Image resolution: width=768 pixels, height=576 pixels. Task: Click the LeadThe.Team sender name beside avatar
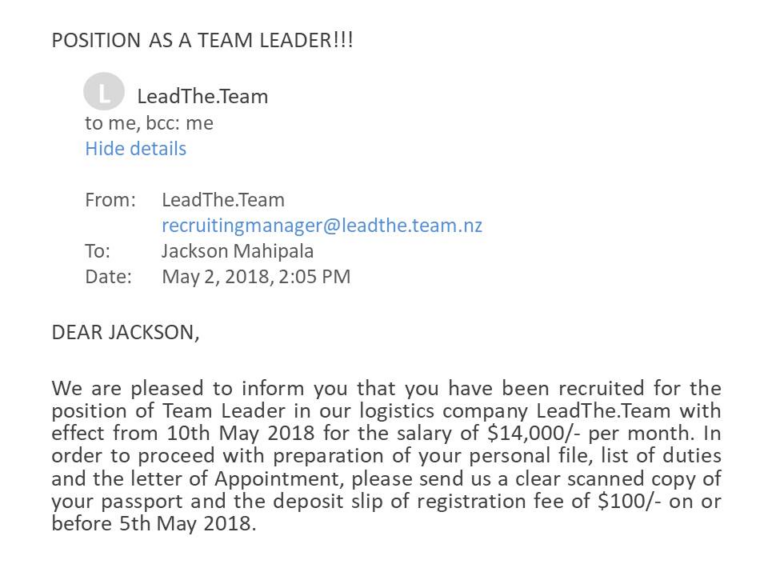coord(202,96)
